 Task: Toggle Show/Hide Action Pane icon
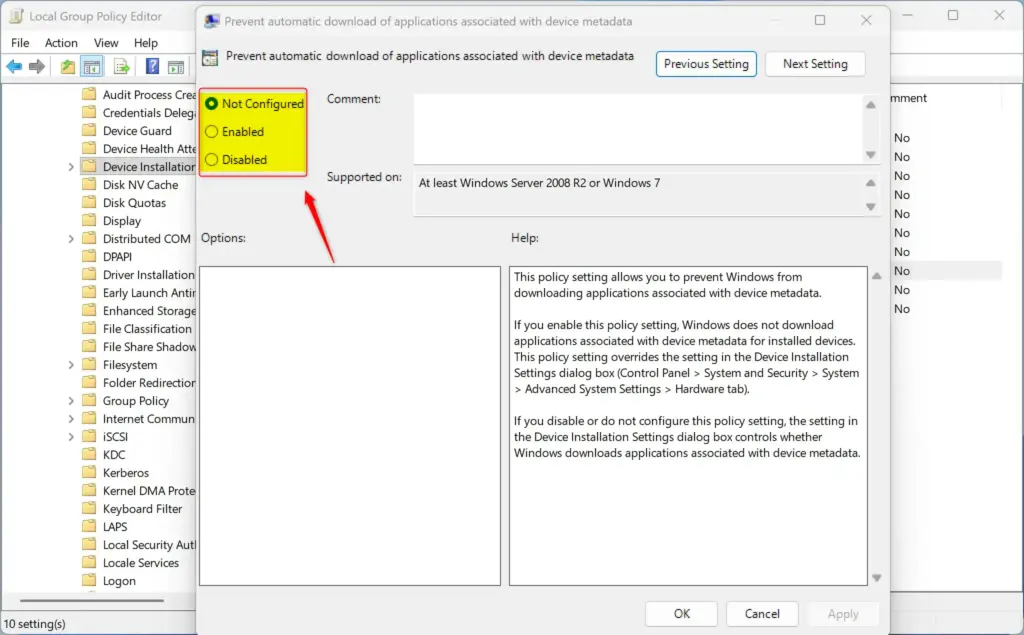coord(176,67)
